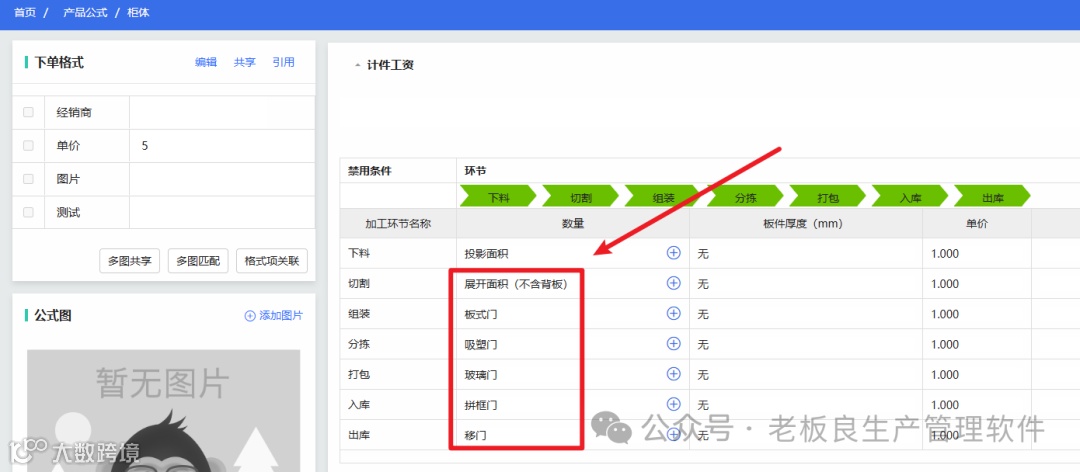Click the 数量 column header
The height and width of the screenshot is (472, 1080).
[573, 223]
